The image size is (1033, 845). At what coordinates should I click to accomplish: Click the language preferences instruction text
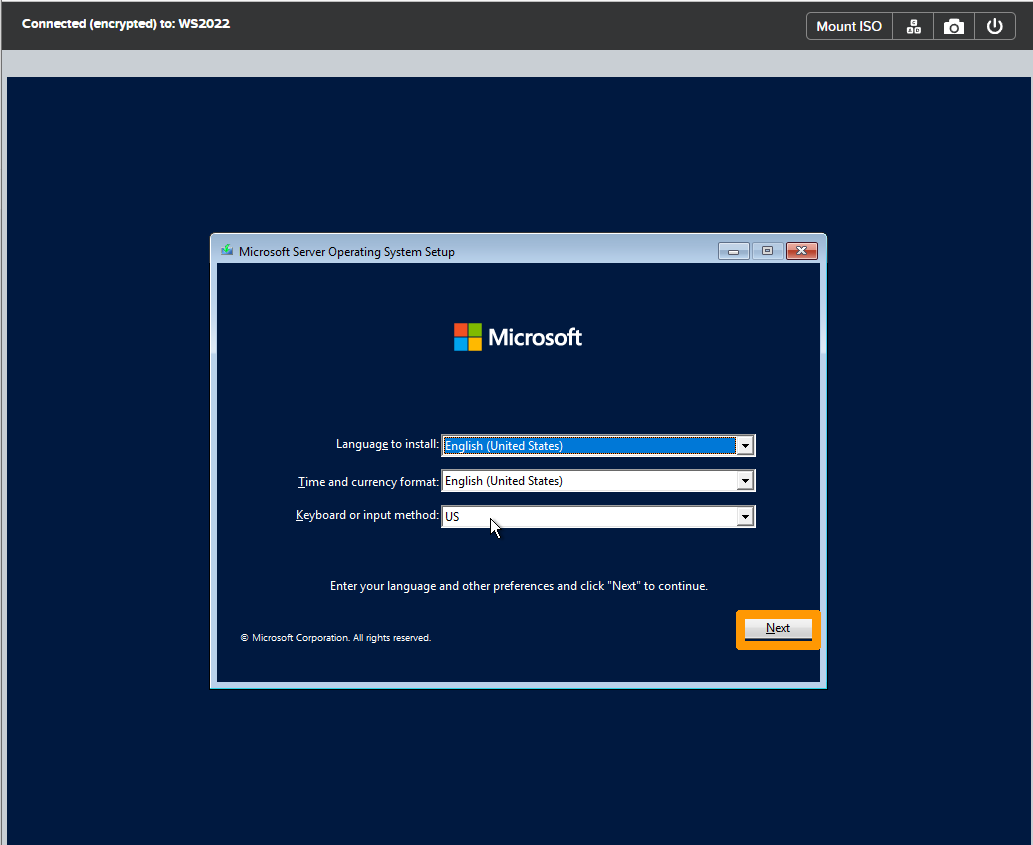tap(519, 586)
